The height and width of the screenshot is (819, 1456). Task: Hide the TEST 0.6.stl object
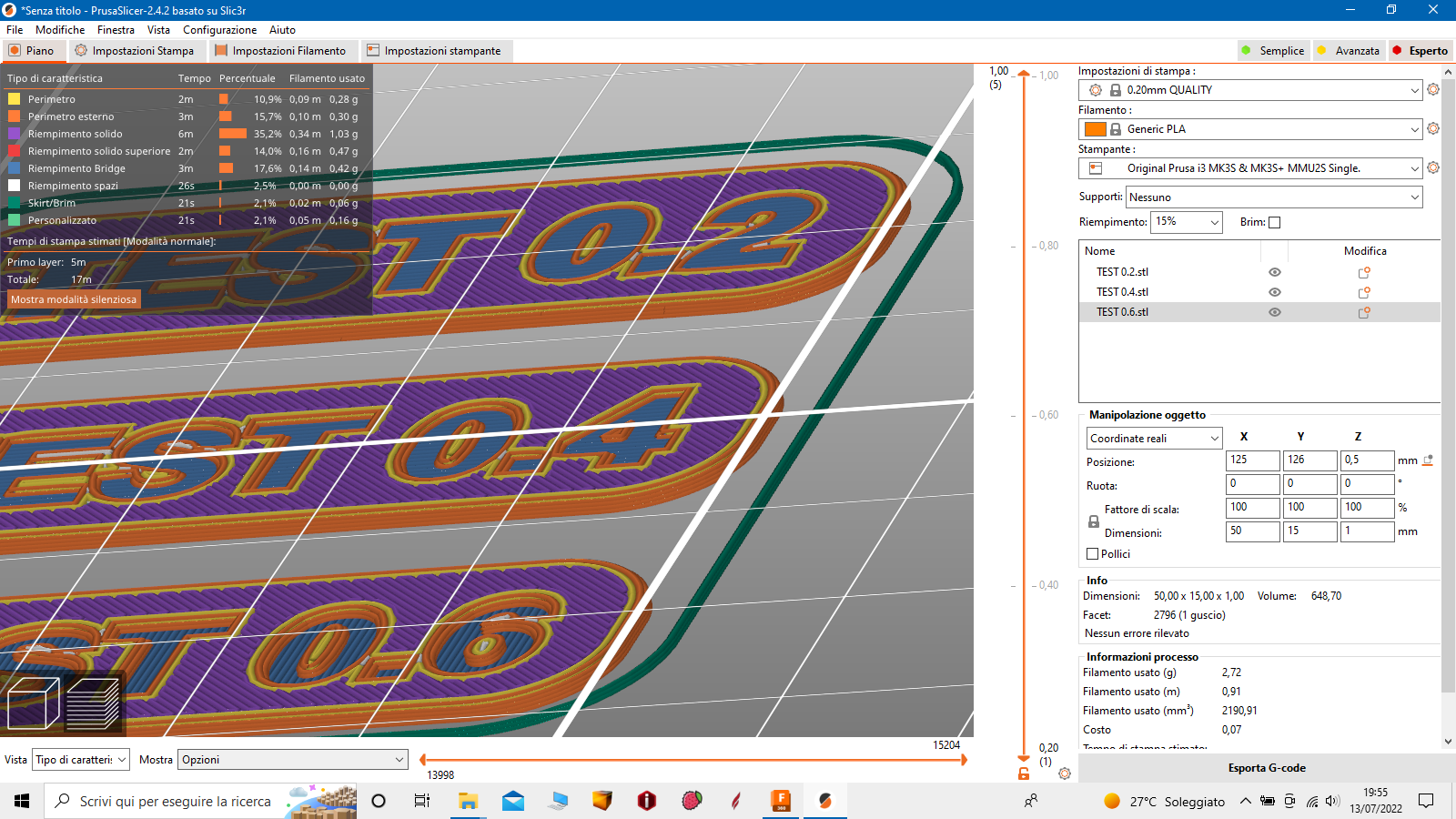coord(1275,312)
